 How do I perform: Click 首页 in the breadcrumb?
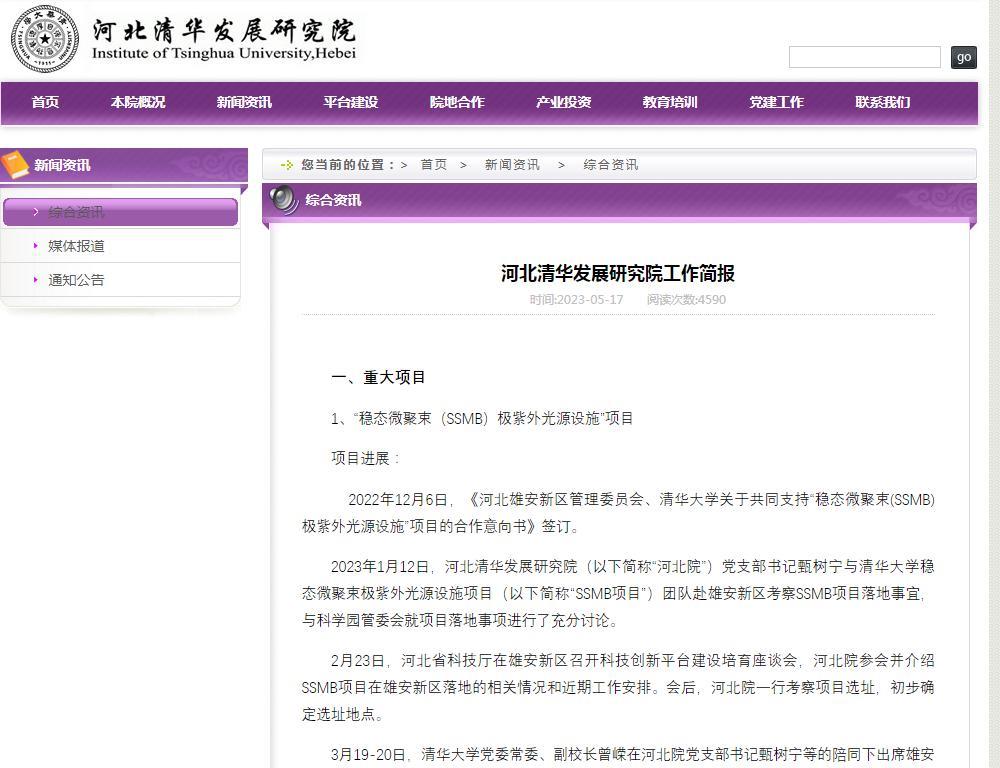pyautogui.click(x=434, y=165)
